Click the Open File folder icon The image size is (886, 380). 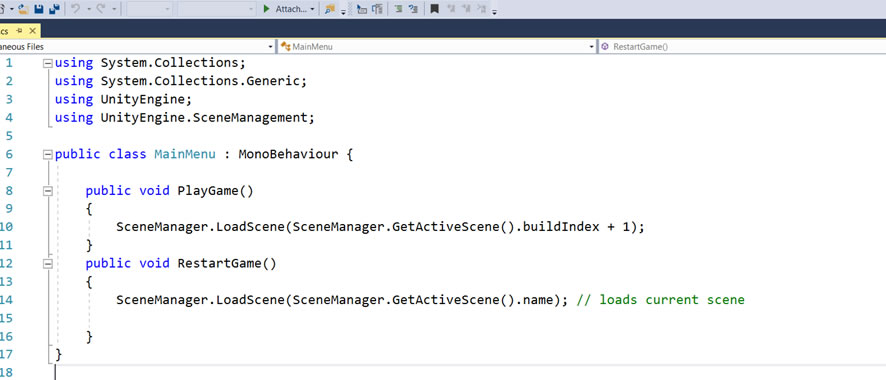click(x=23, y=9)
